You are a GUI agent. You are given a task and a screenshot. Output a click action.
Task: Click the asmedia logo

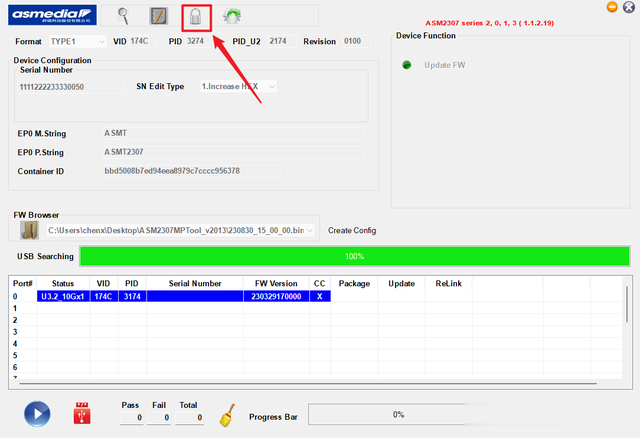coord(52,15)
